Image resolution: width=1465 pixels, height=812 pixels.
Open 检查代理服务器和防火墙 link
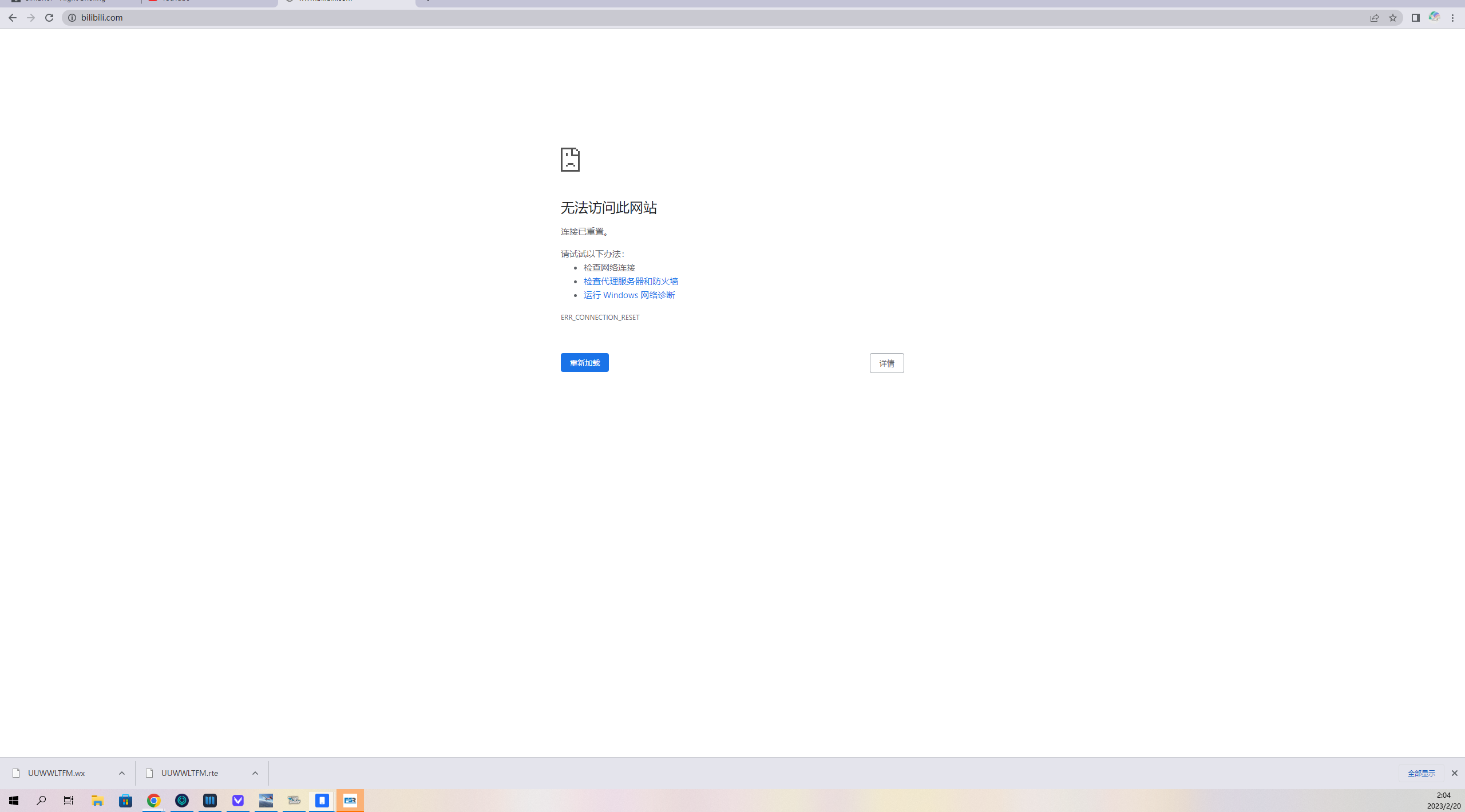tap(631, 281)
